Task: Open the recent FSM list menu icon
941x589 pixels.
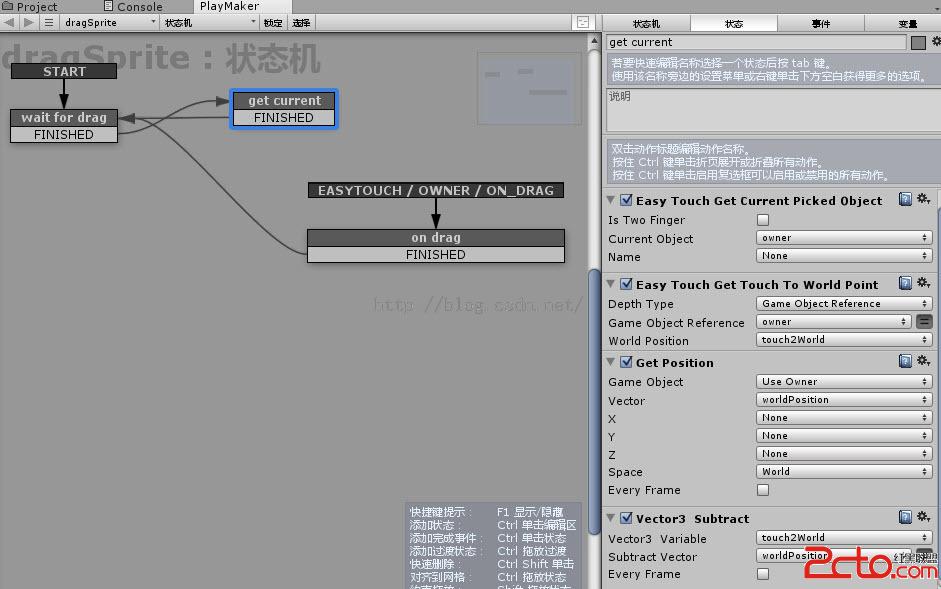Action: [x=49, y=23]
